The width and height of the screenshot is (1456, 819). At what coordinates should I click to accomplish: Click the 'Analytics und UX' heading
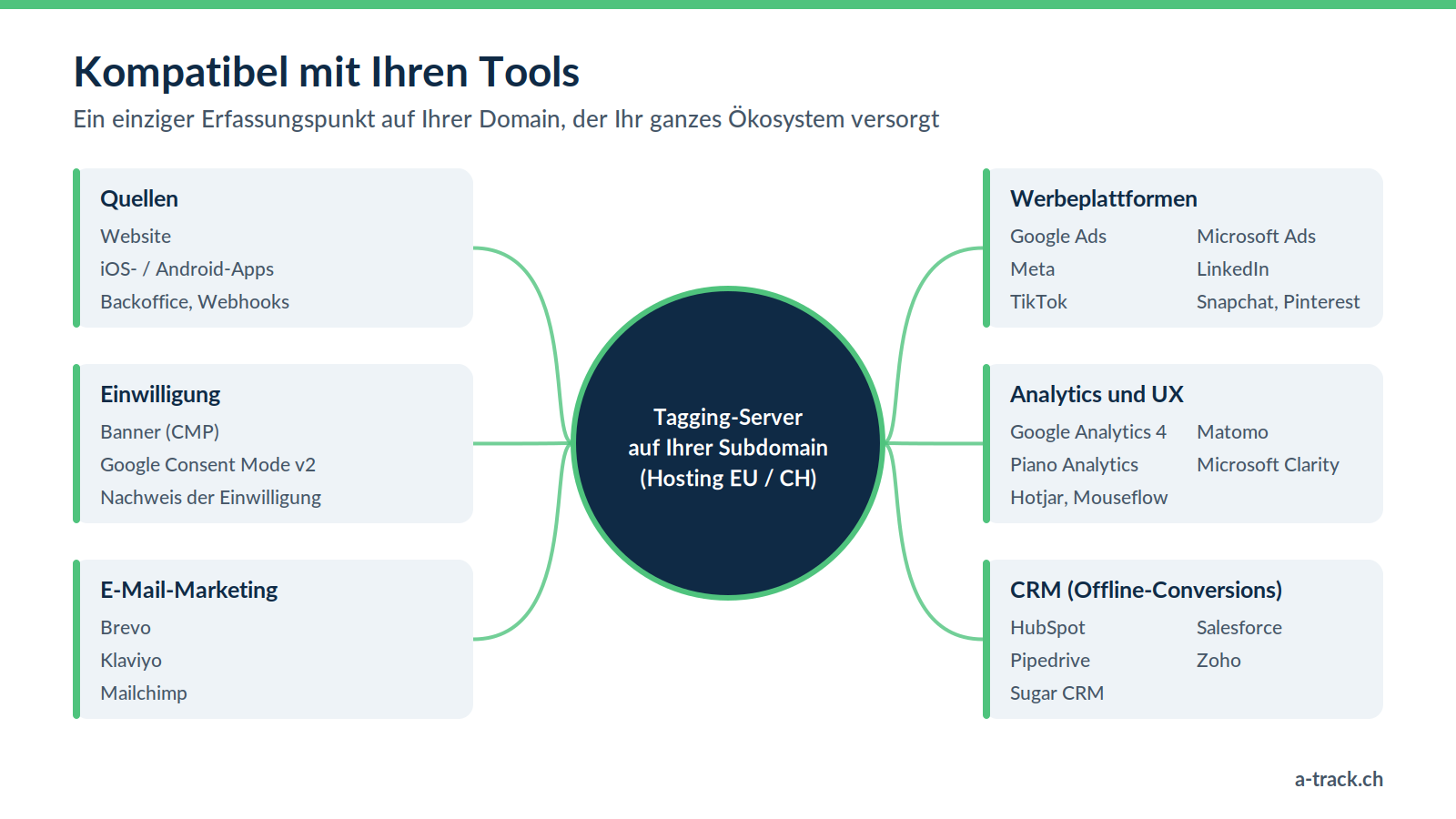1097,394
